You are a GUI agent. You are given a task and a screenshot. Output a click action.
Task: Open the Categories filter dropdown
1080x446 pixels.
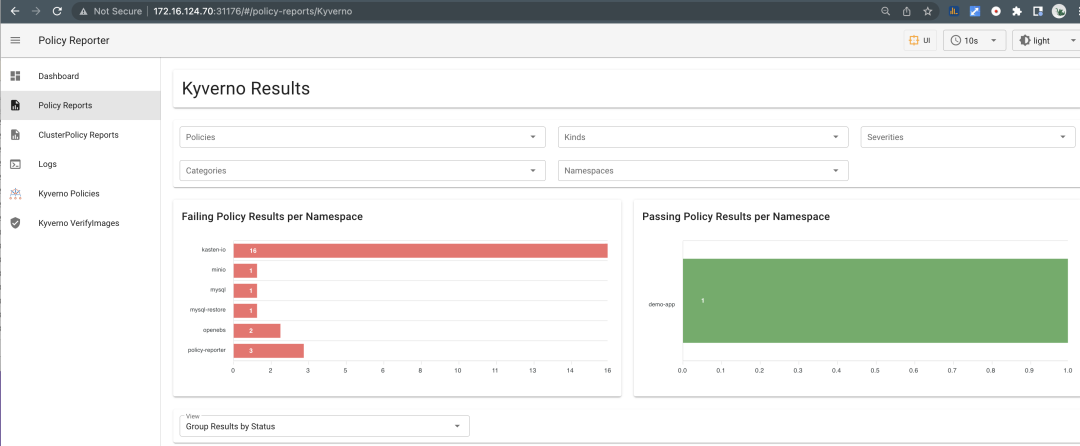coord(362,170)
